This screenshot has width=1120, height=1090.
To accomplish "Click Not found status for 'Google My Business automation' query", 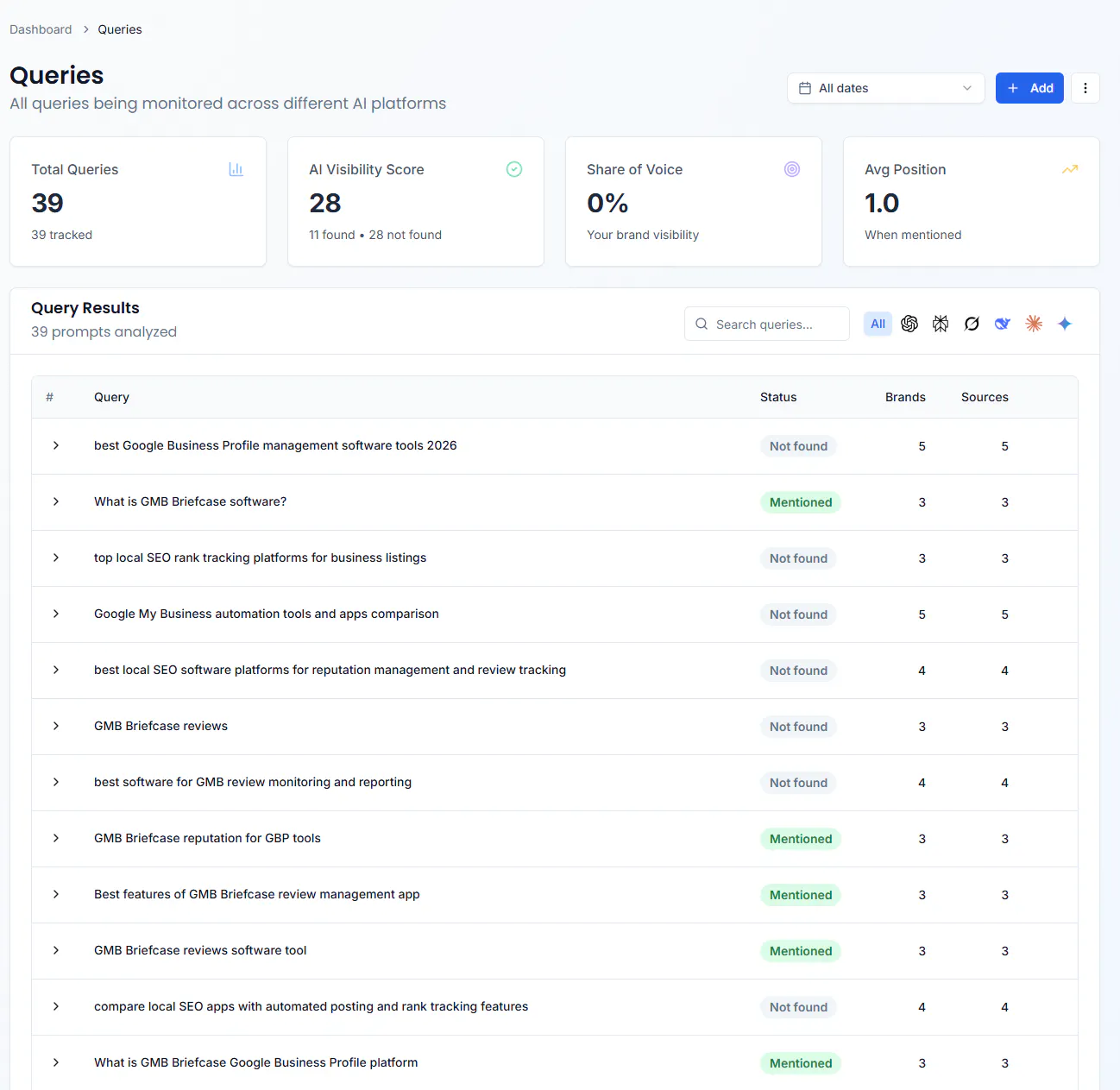I will pos(798,614).
